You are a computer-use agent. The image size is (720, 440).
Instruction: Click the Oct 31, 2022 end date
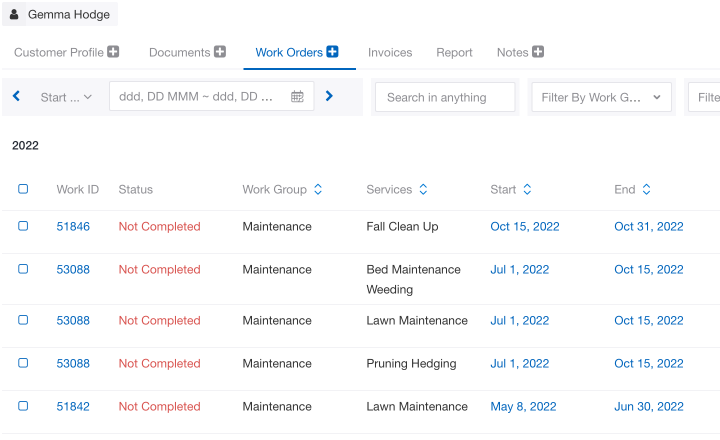coord(648,226)
